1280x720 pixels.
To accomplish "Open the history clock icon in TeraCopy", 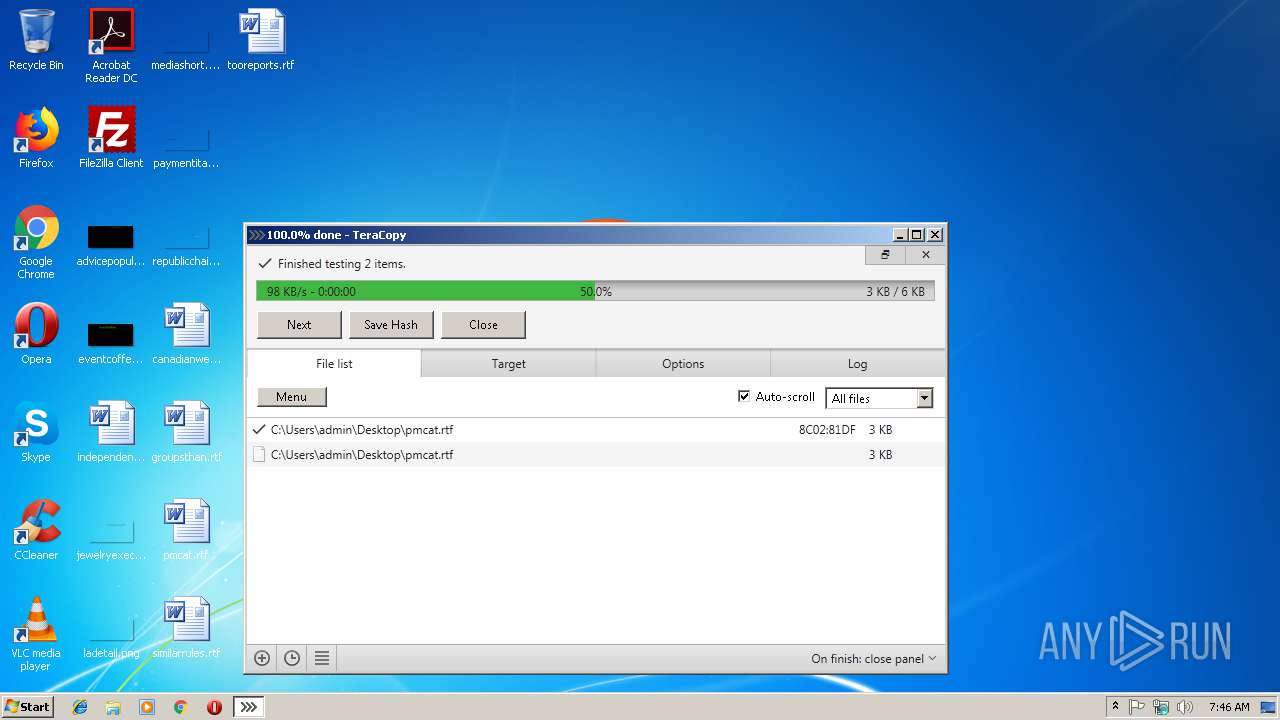I will coord(292,658).
